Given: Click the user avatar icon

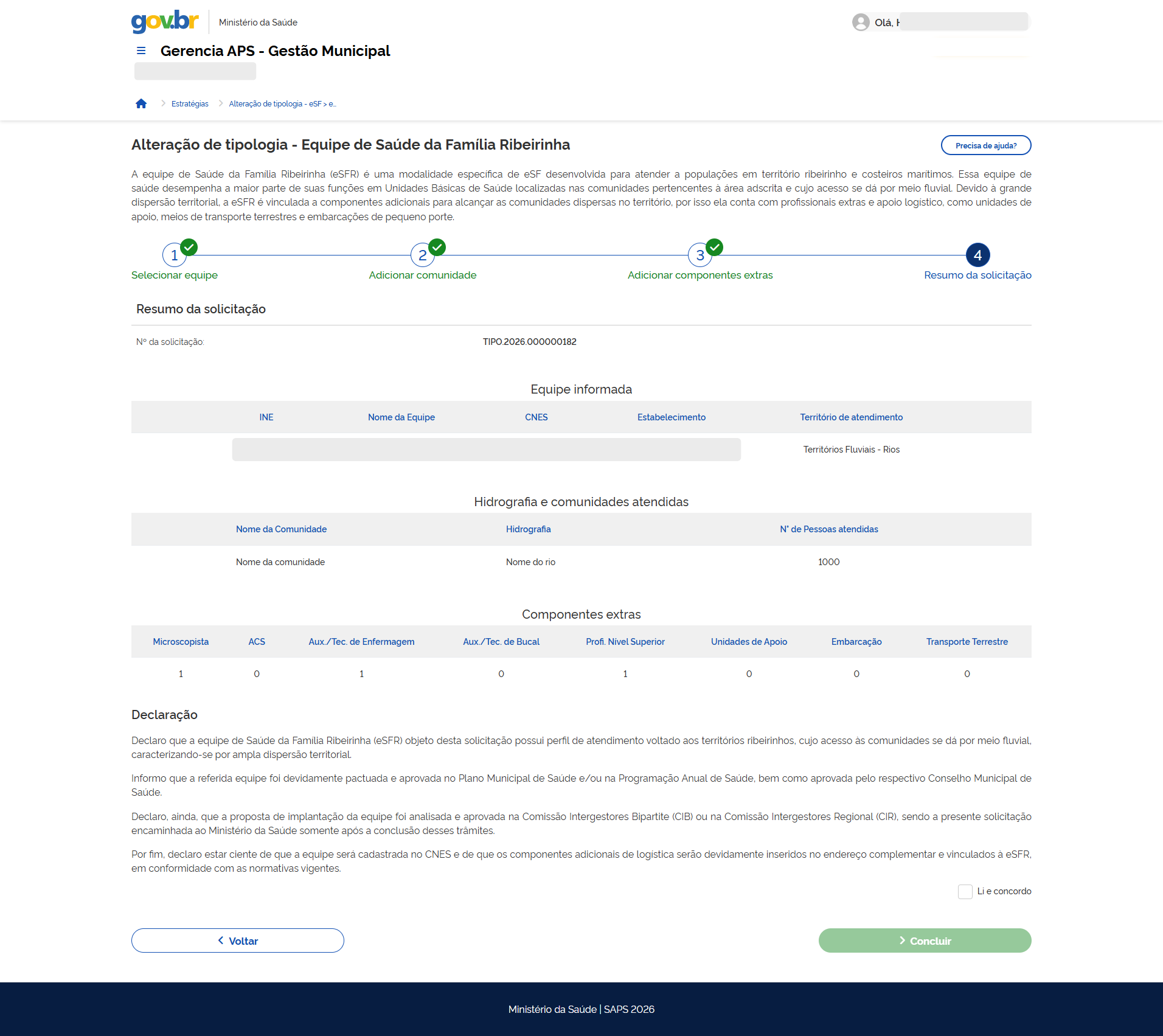Looking at the screenshot, I should point(860,23).
